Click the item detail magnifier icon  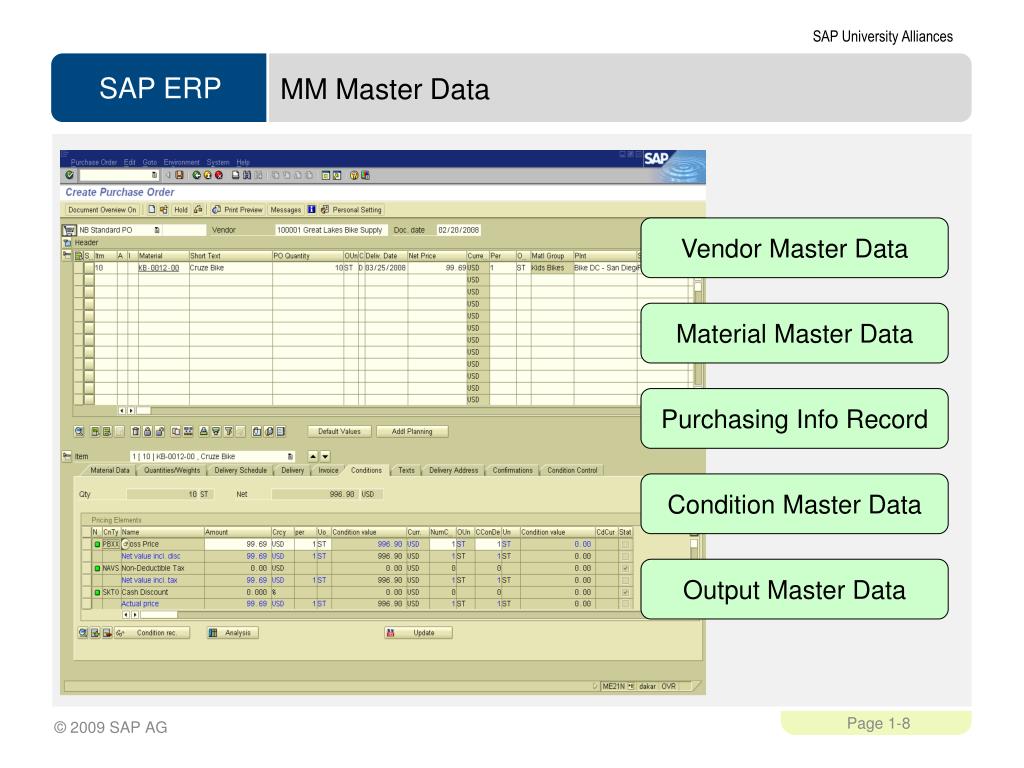coord(79,432)
